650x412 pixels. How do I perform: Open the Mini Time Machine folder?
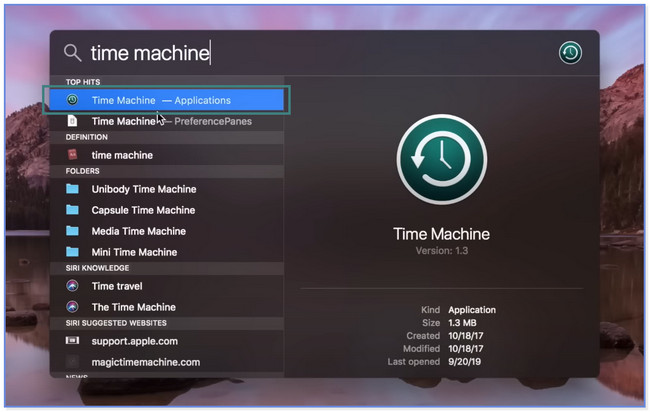pos(167,252)
